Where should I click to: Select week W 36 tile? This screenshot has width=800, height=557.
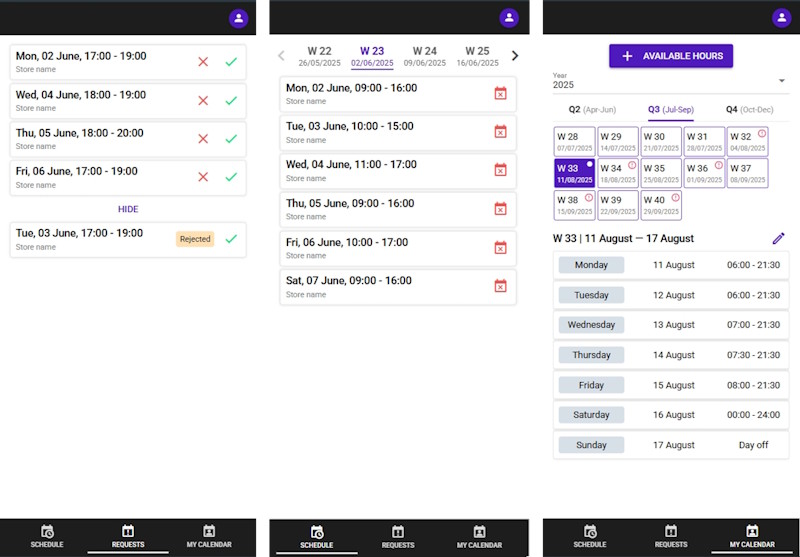point(704,173)
